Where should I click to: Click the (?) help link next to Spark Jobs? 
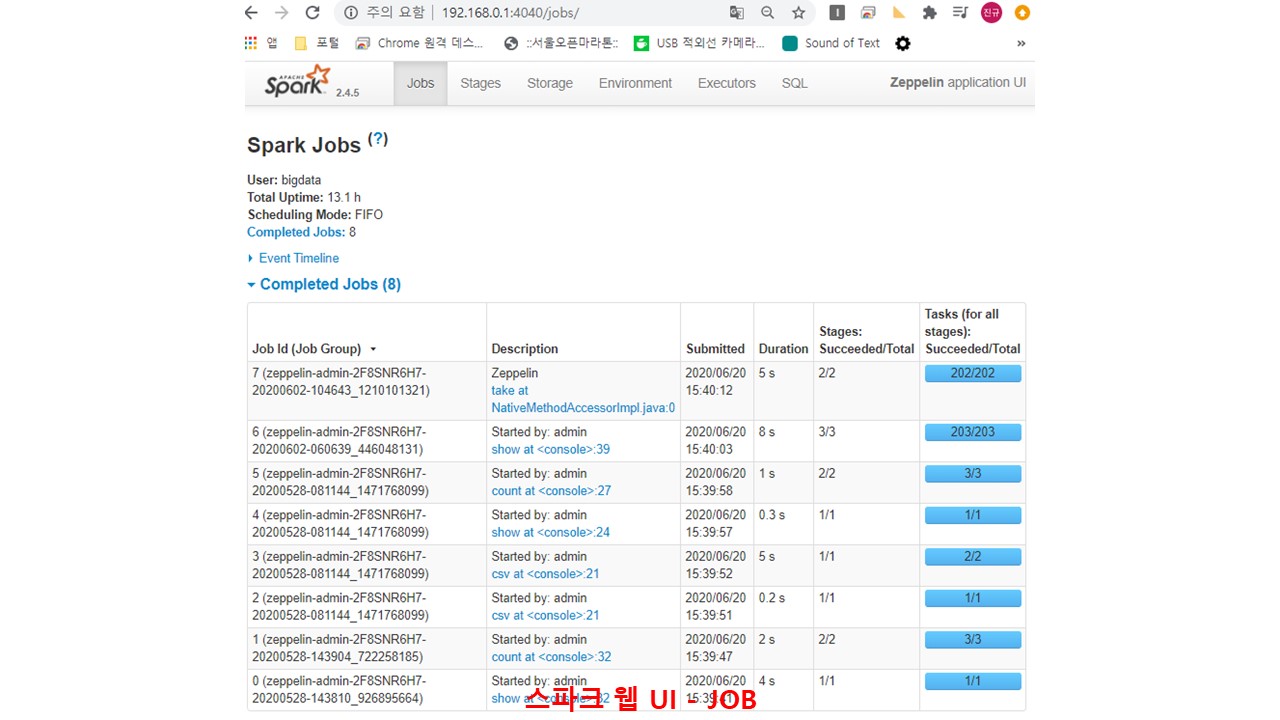(378, 139)
